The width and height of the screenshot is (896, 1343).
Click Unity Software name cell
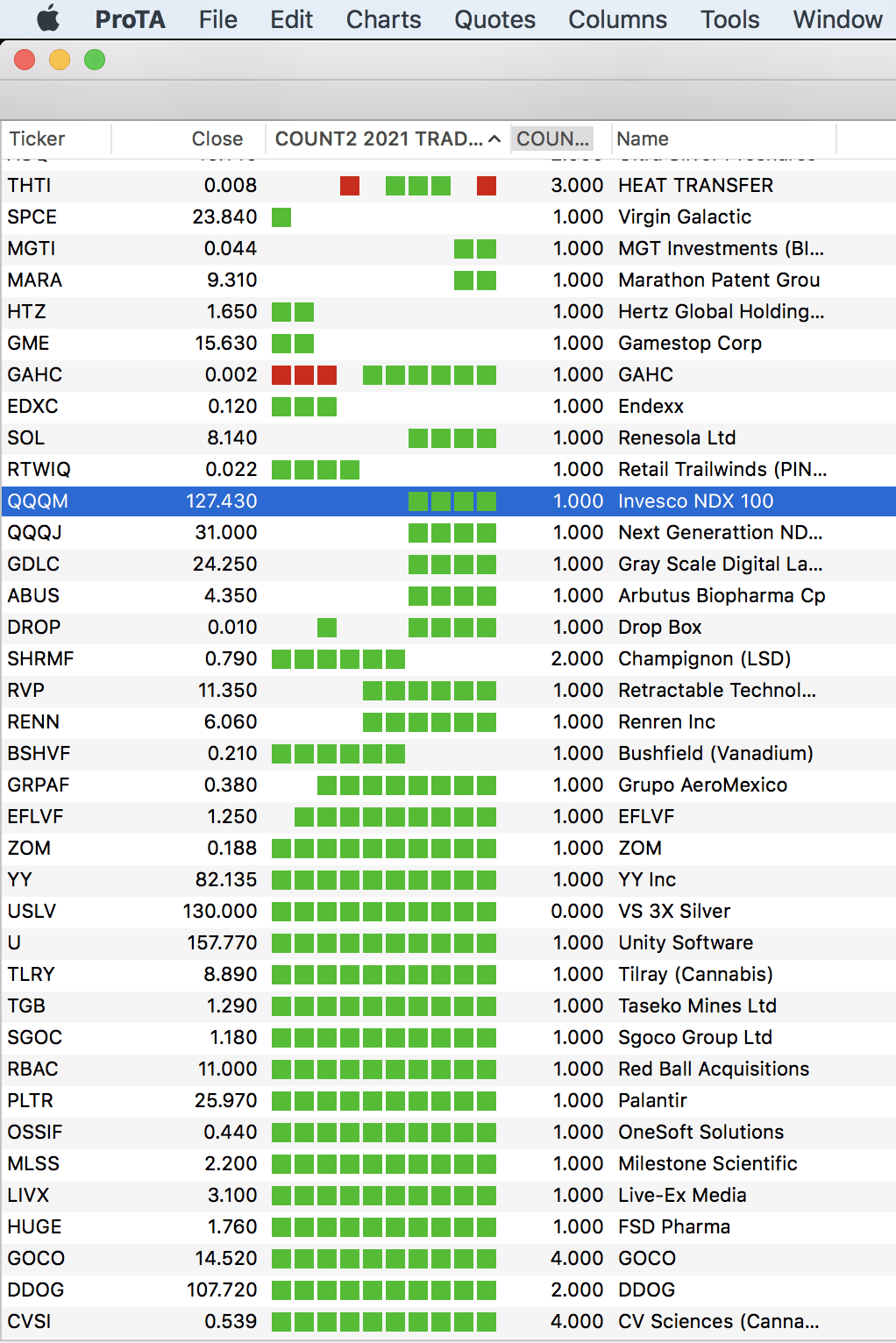pyautogui.click(x=686, y=943)
